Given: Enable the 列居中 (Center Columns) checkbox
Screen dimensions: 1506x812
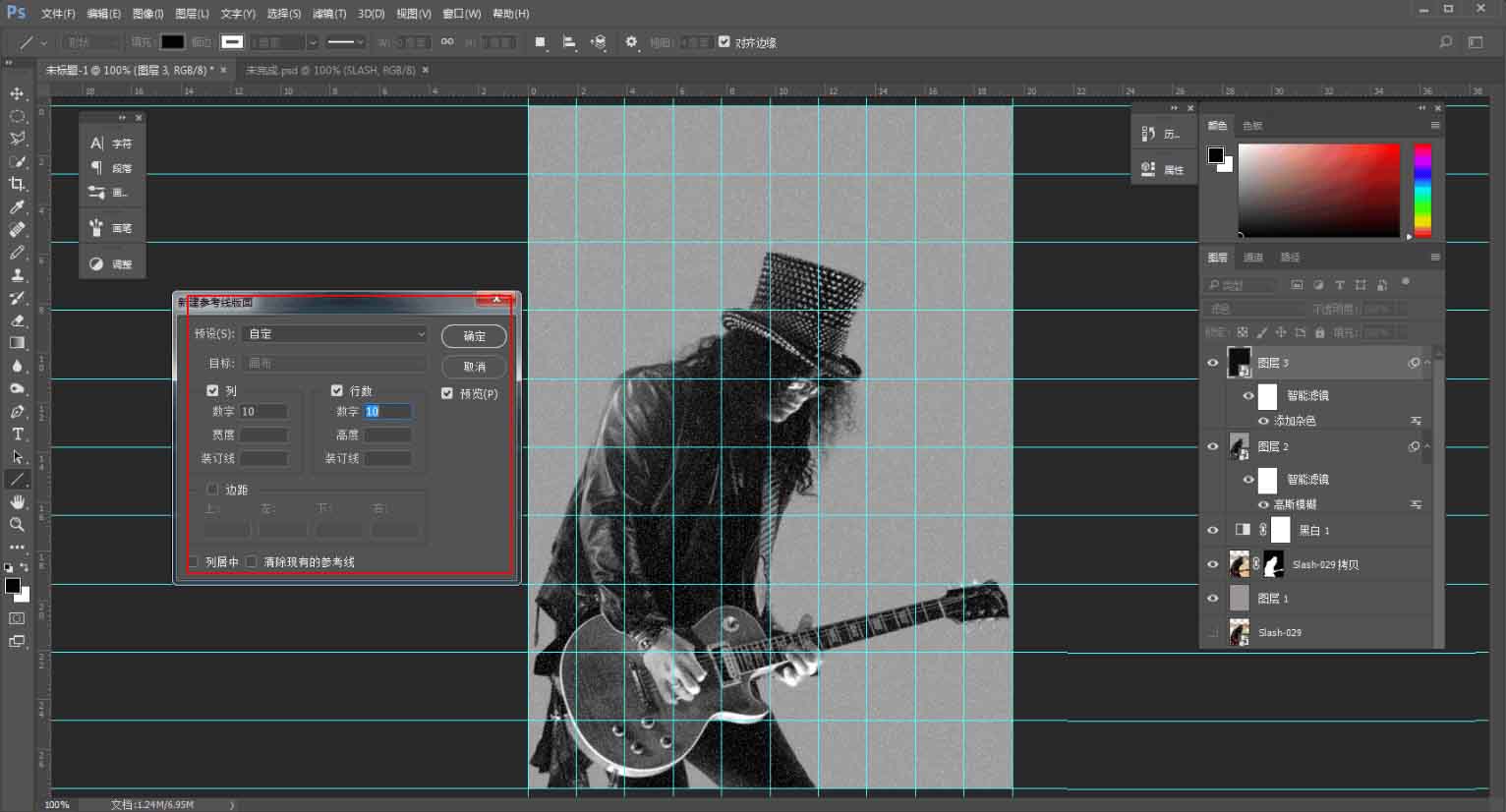Looking at the screenshot, I should [193, 561].
